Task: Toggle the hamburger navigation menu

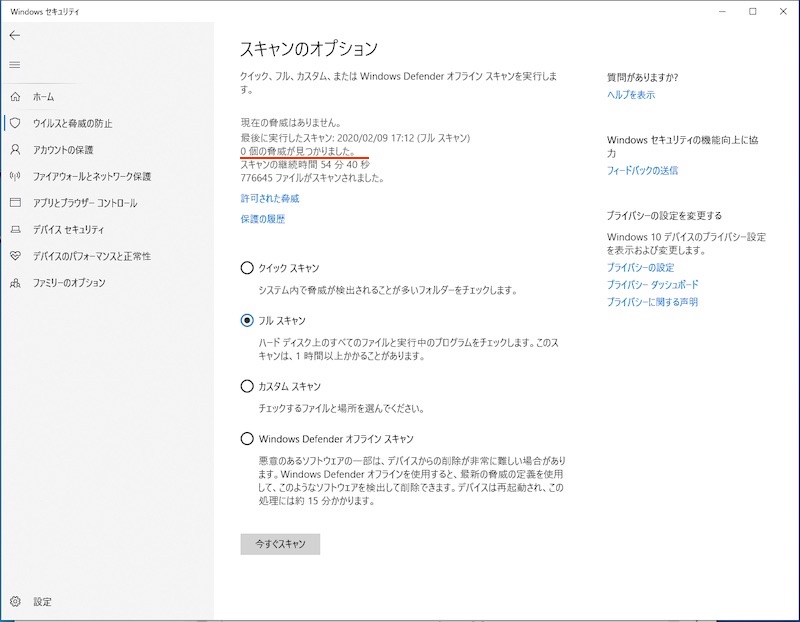Action: click(x=15, y=65)
